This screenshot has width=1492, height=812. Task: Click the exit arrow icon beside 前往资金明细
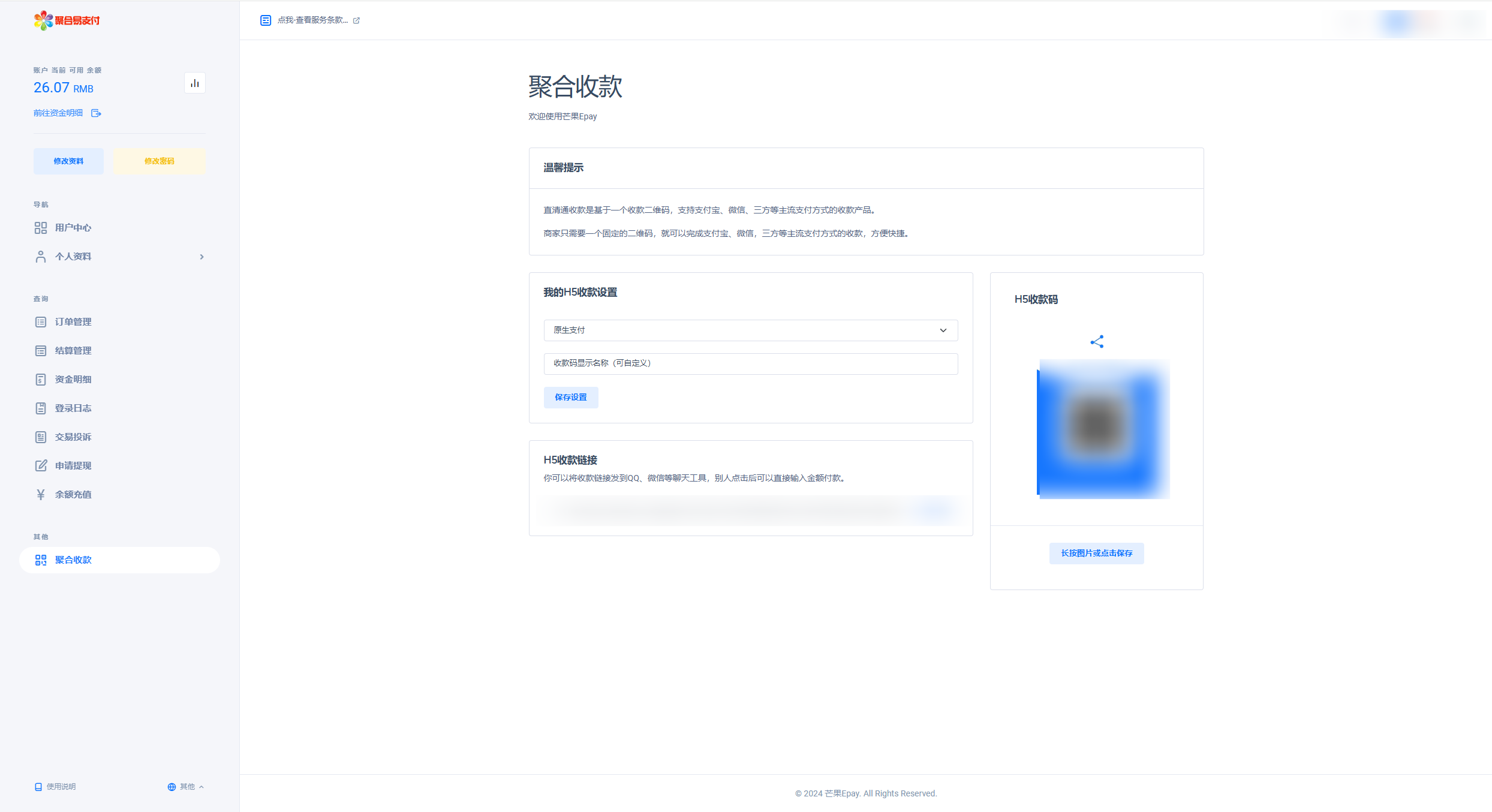click(x=96, y=113)
